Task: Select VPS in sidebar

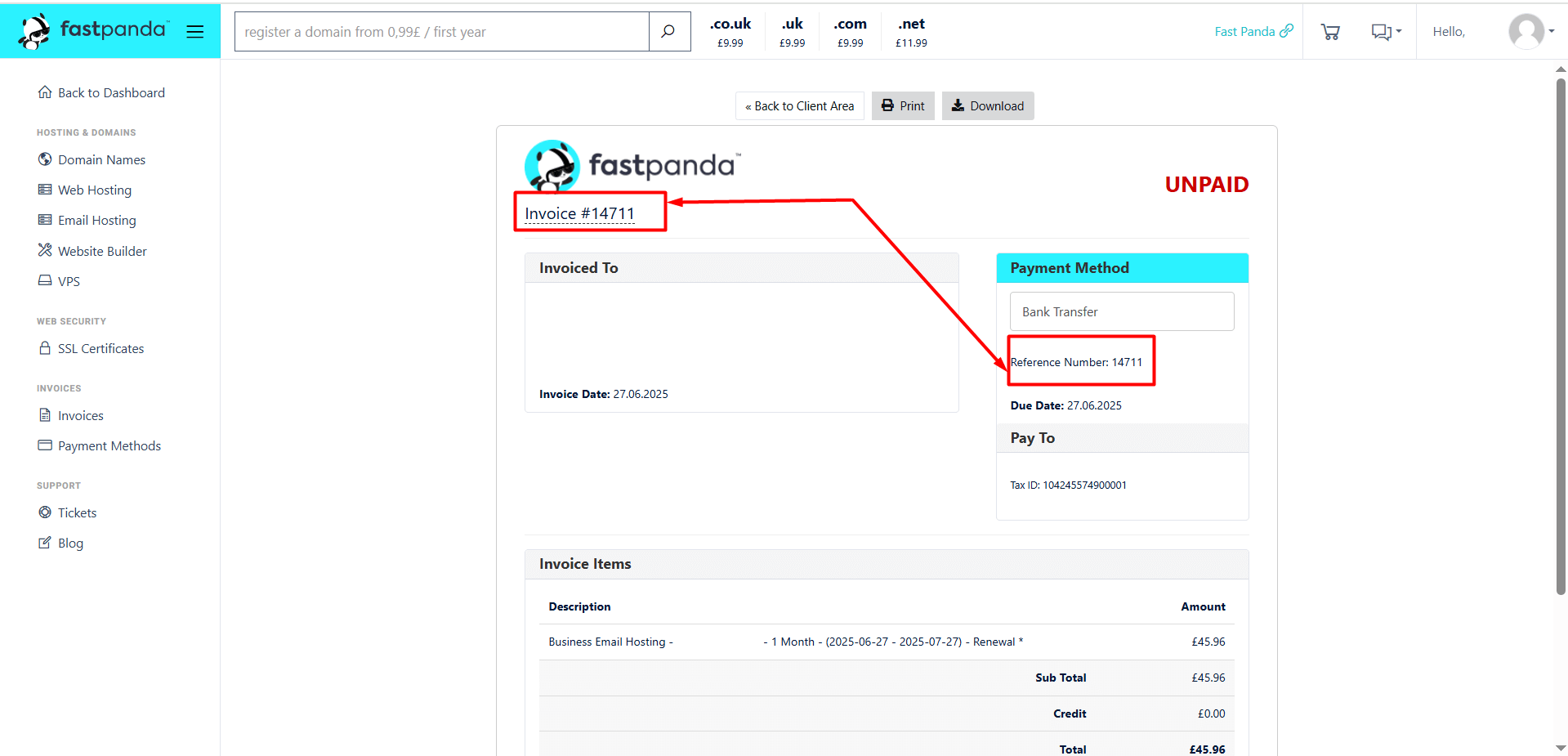Action: (69, 281)
